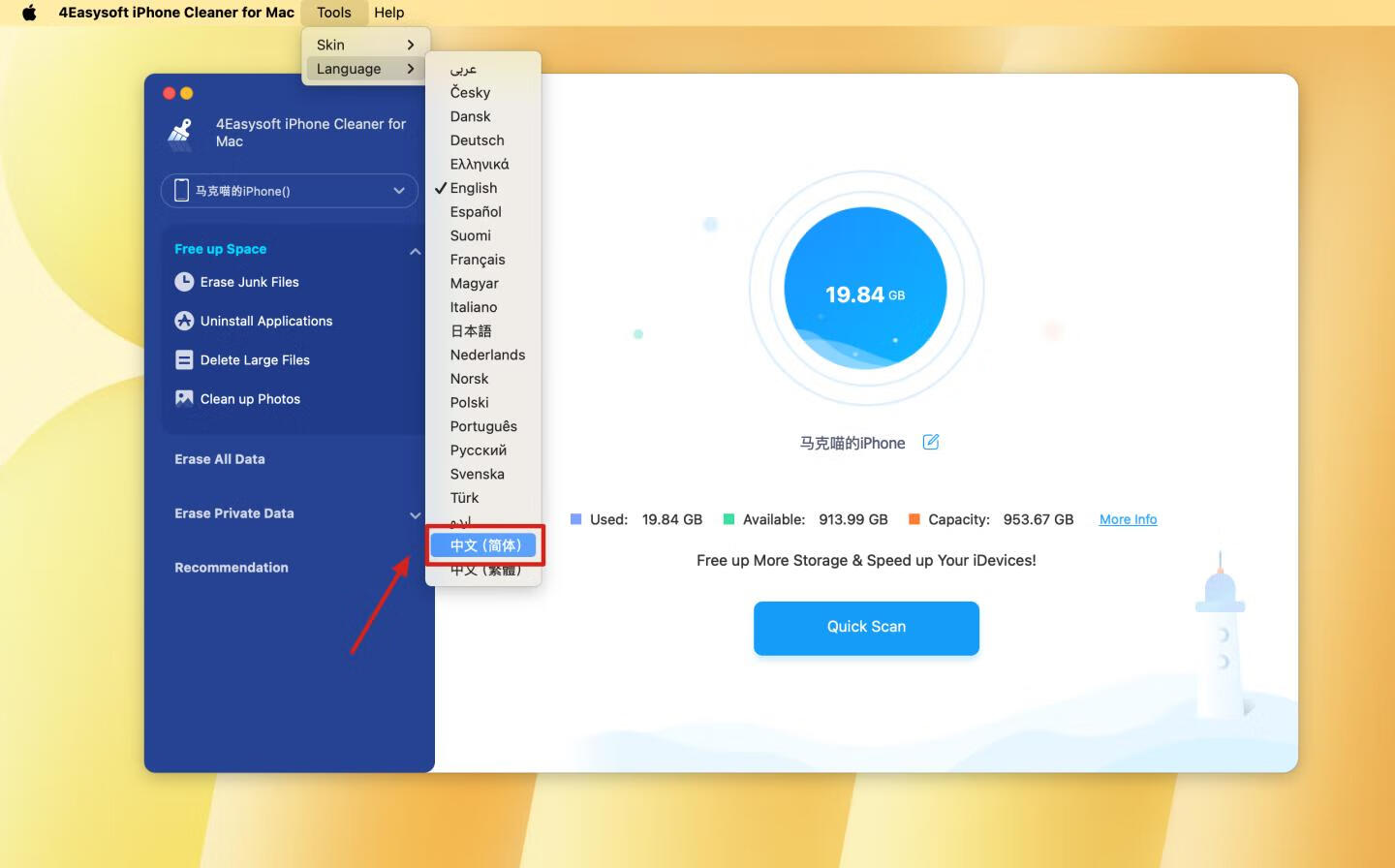Click the Erase Junk Files clock icon

pos(184,282)
